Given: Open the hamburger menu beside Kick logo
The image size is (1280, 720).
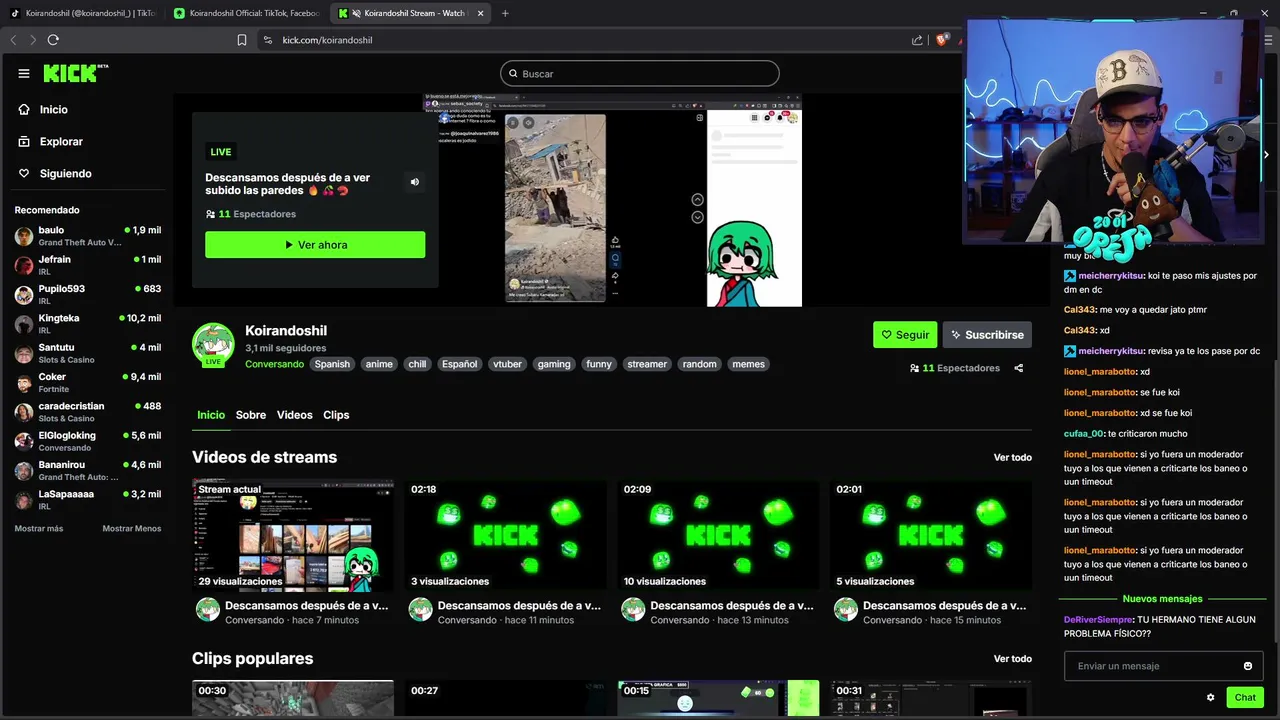Looking at the screenshot, I should tap(24, 73).
